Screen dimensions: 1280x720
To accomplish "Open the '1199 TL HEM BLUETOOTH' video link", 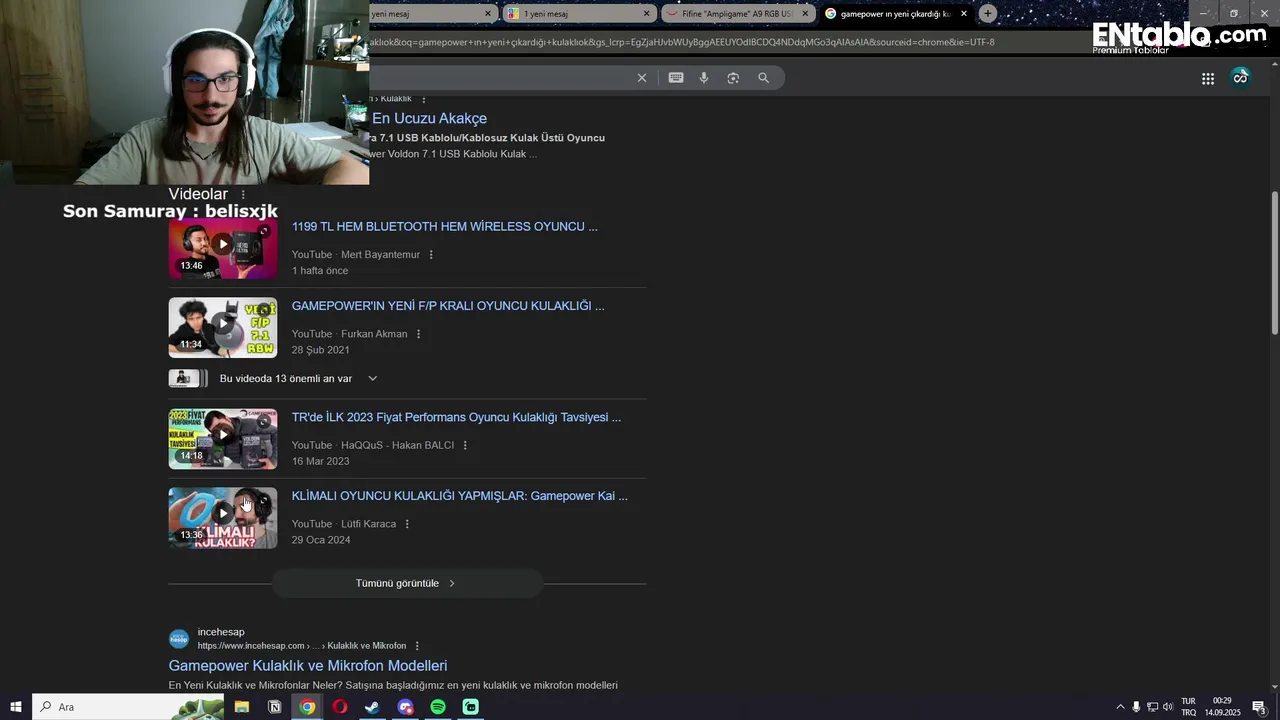I will pos(444,227).
